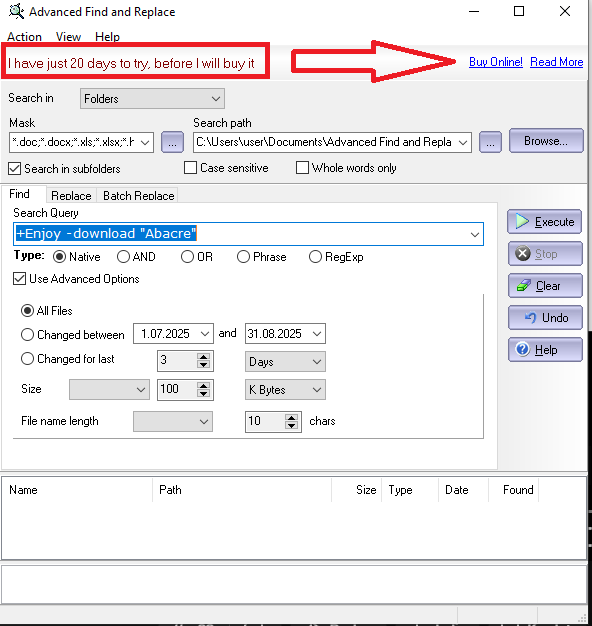
Task: Select the Changed for last radio button
Action: click(x=27, y=359)
